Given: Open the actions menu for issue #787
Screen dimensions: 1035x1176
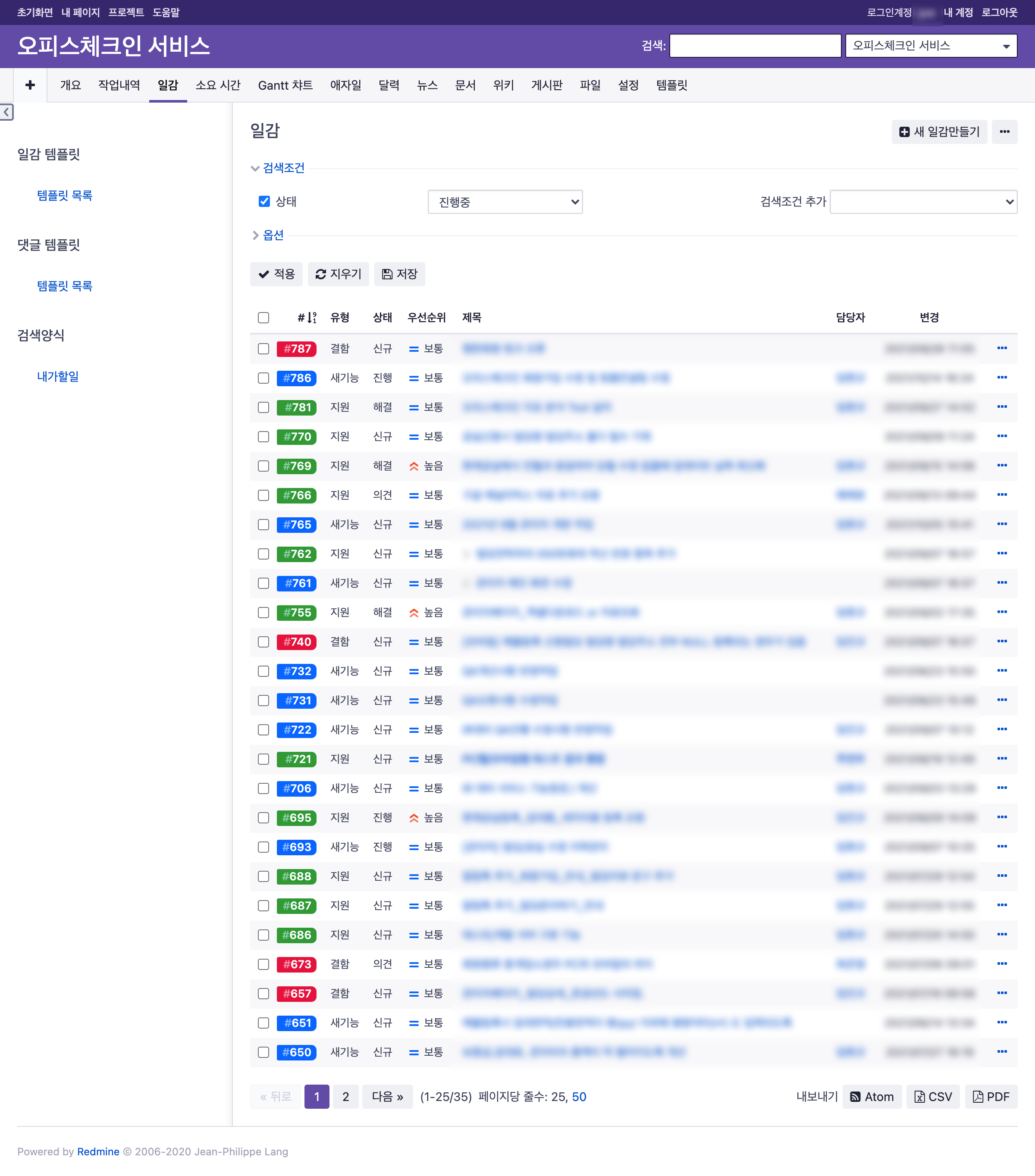Looking at the screenshot, I should pyautogui.click(x=1002, y=348).
